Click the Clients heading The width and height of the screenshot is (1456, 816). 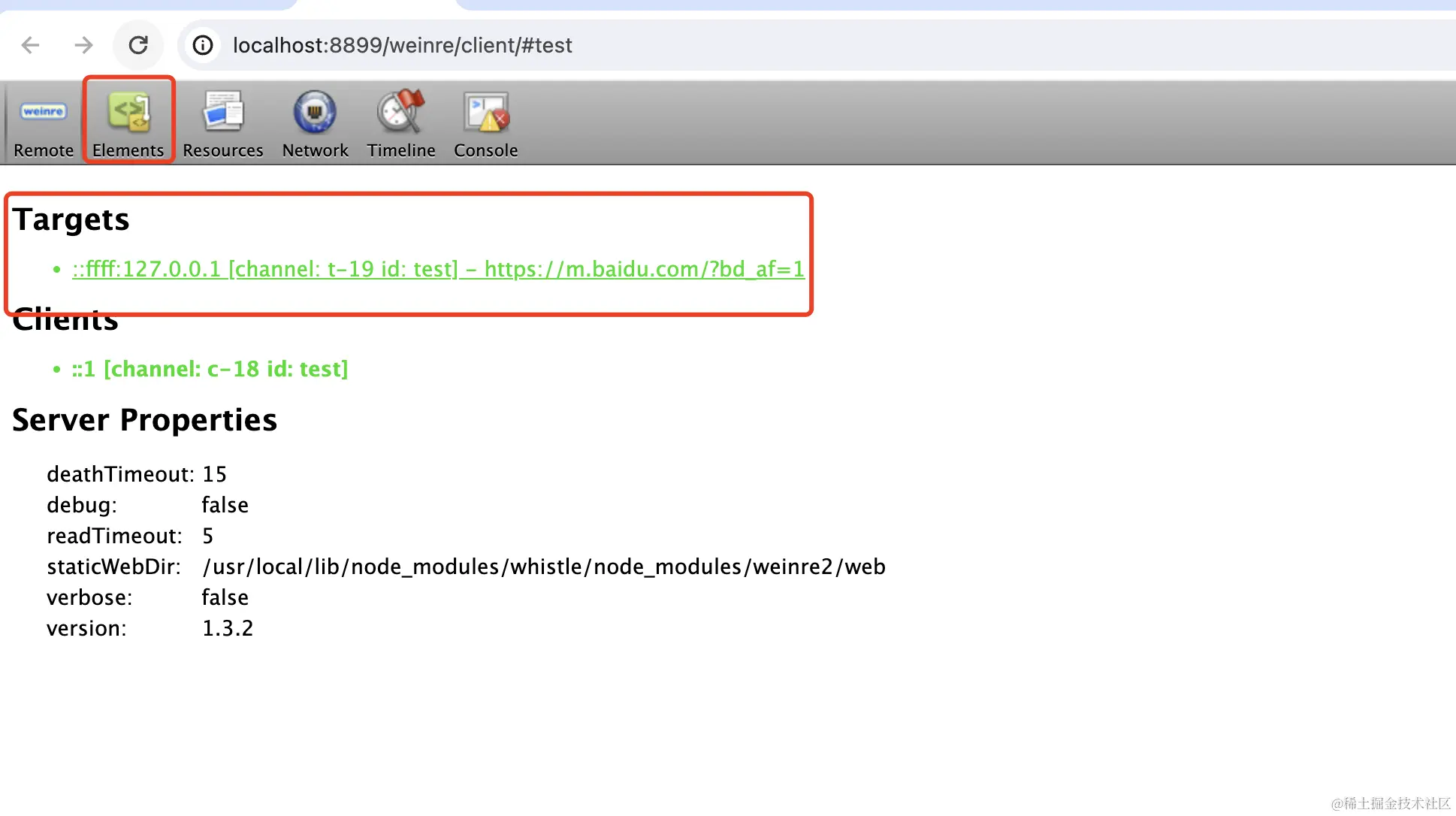65,322
